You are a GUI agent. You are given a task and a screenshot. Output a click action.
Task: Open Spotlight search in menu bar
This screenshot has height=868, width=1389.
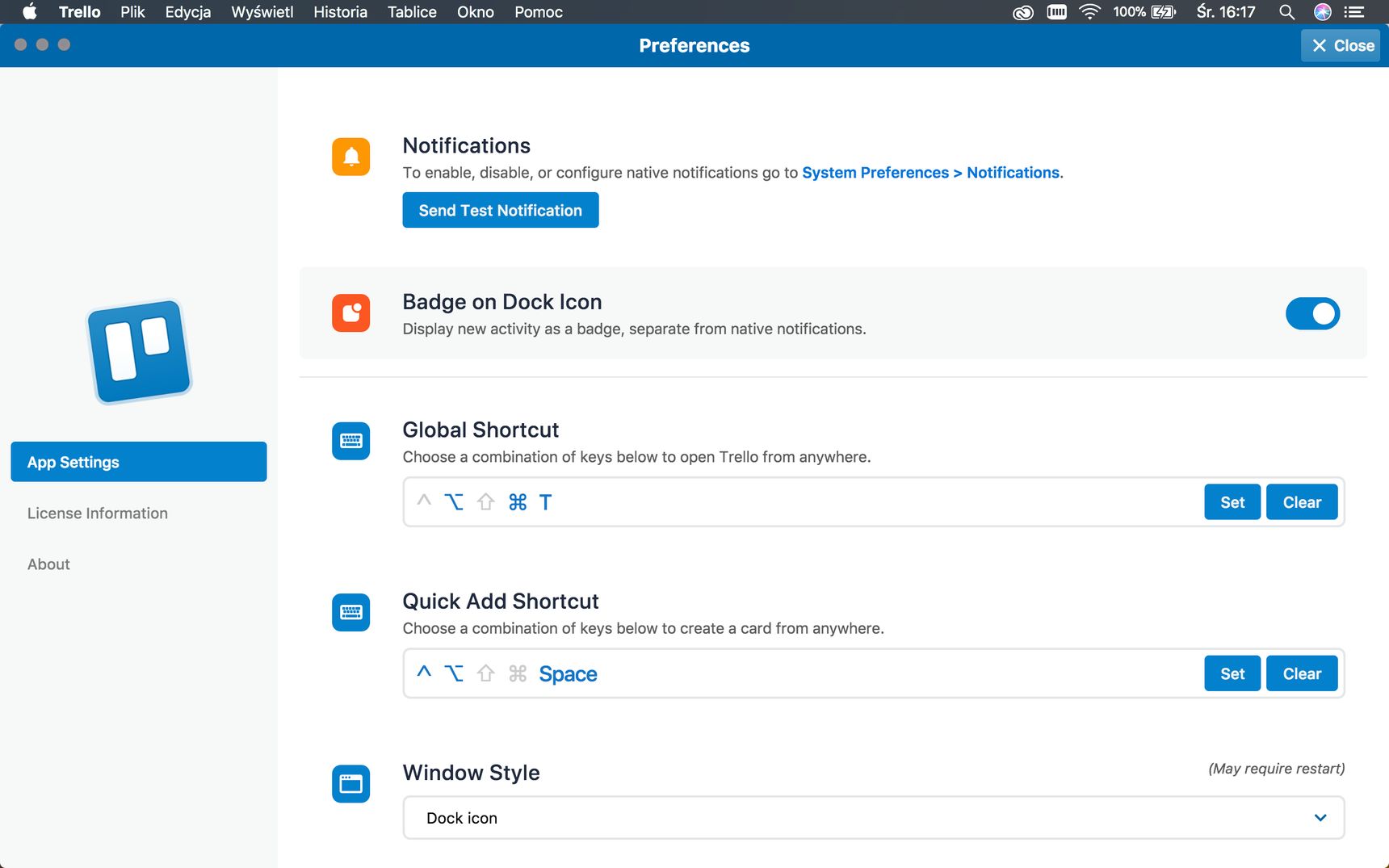[1286, 12]
